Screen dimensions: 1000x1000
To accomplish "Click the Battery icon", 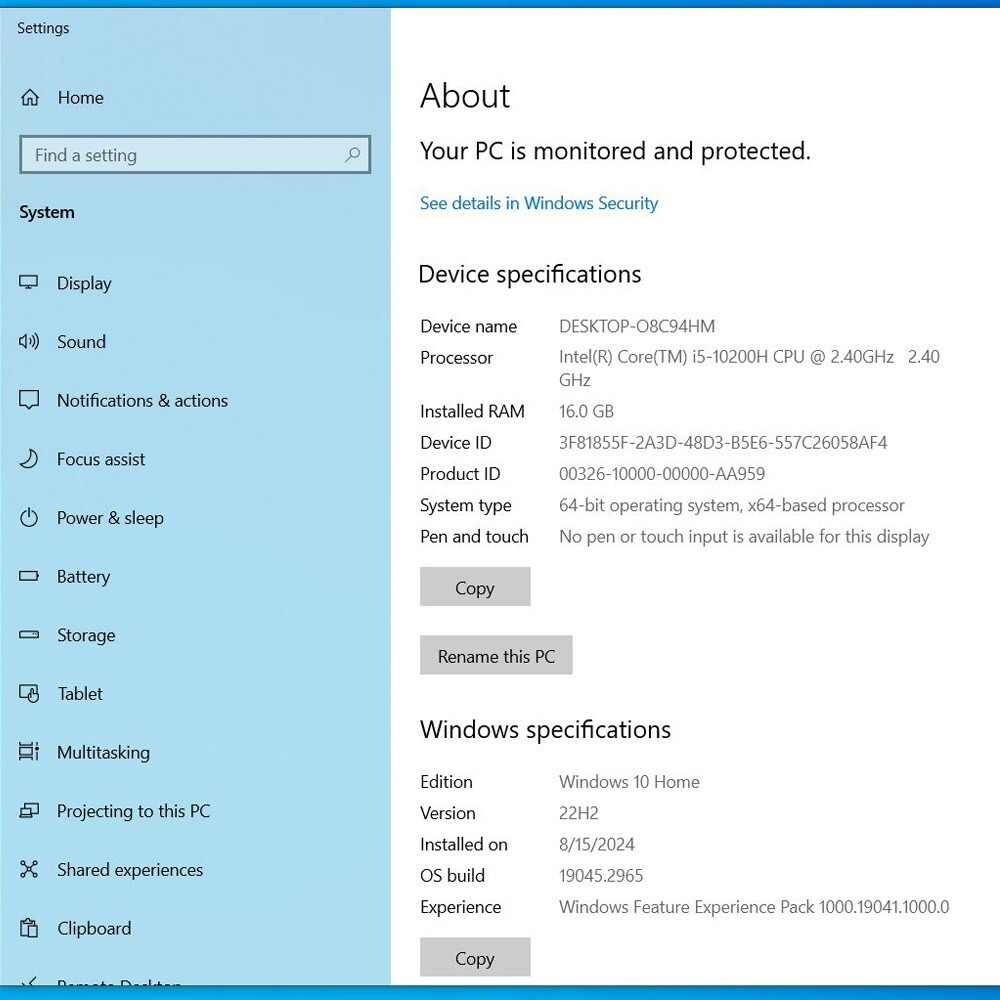I will pyautogui.click(x=29, y=576).
